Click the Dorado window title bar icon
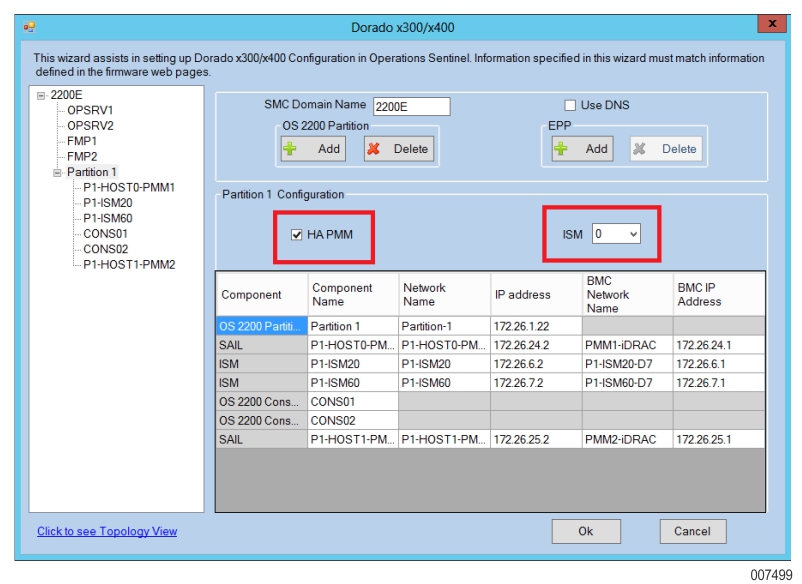 (x=29, y=27)
